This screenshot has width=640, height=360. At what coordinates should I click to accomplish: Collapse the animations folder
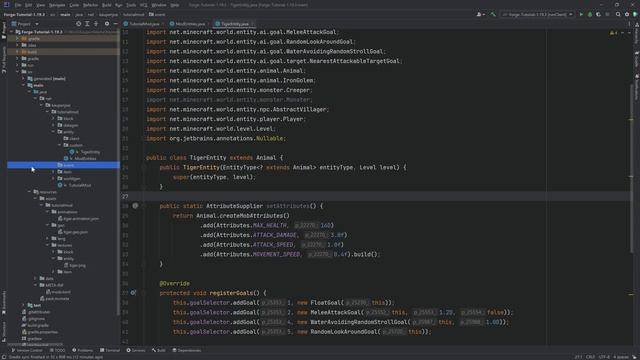coord(47,212)
